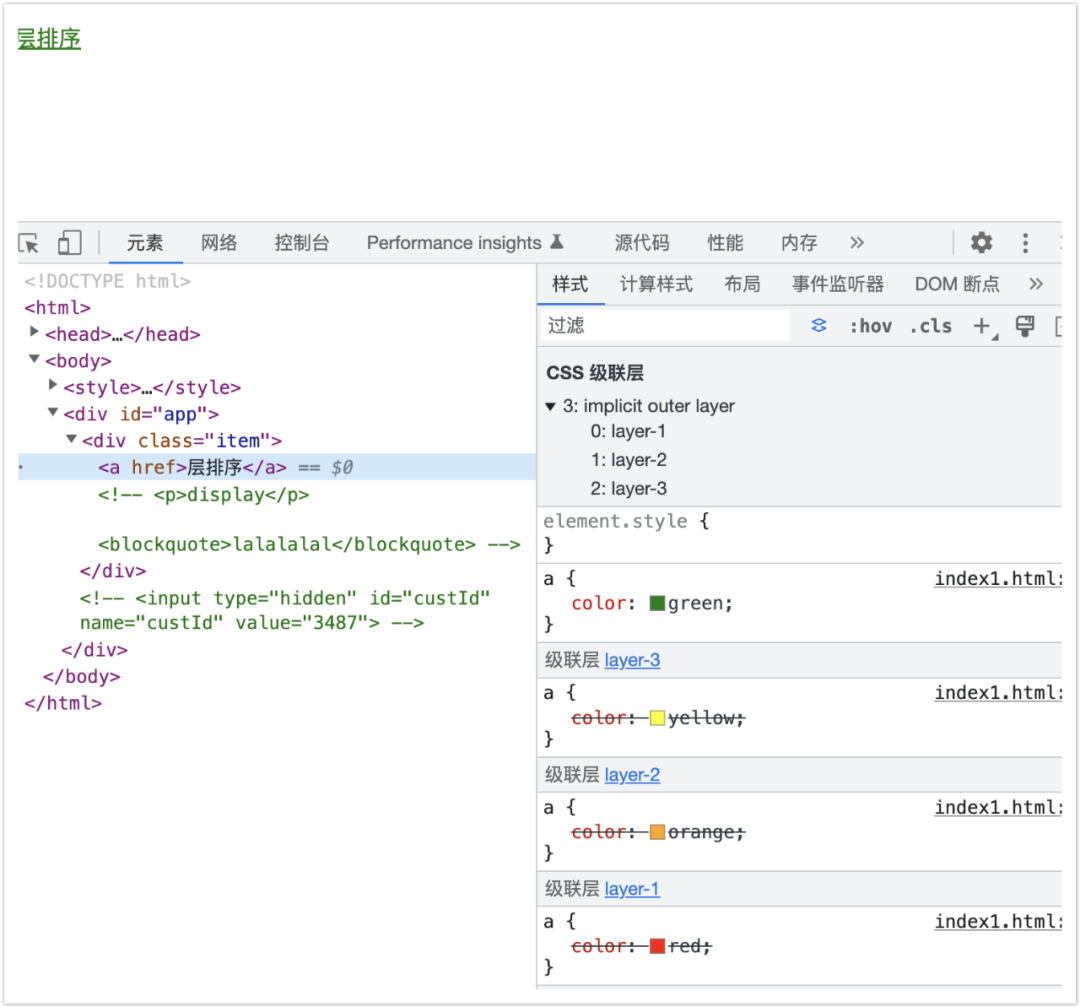Open the 控制台 tab
Viewport: 1080px width, 1007px height.
[x=302, y=242]
